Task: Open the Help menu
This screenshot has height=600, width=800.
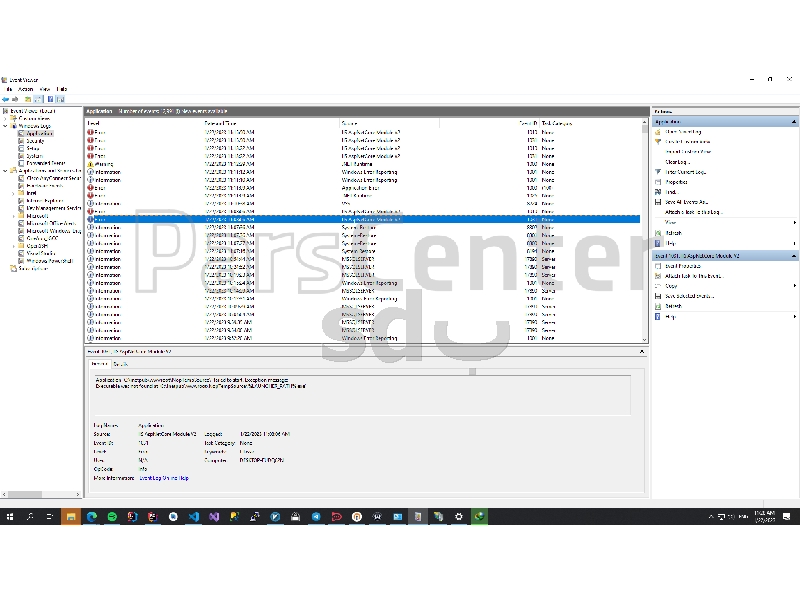Action: point(62,89)
